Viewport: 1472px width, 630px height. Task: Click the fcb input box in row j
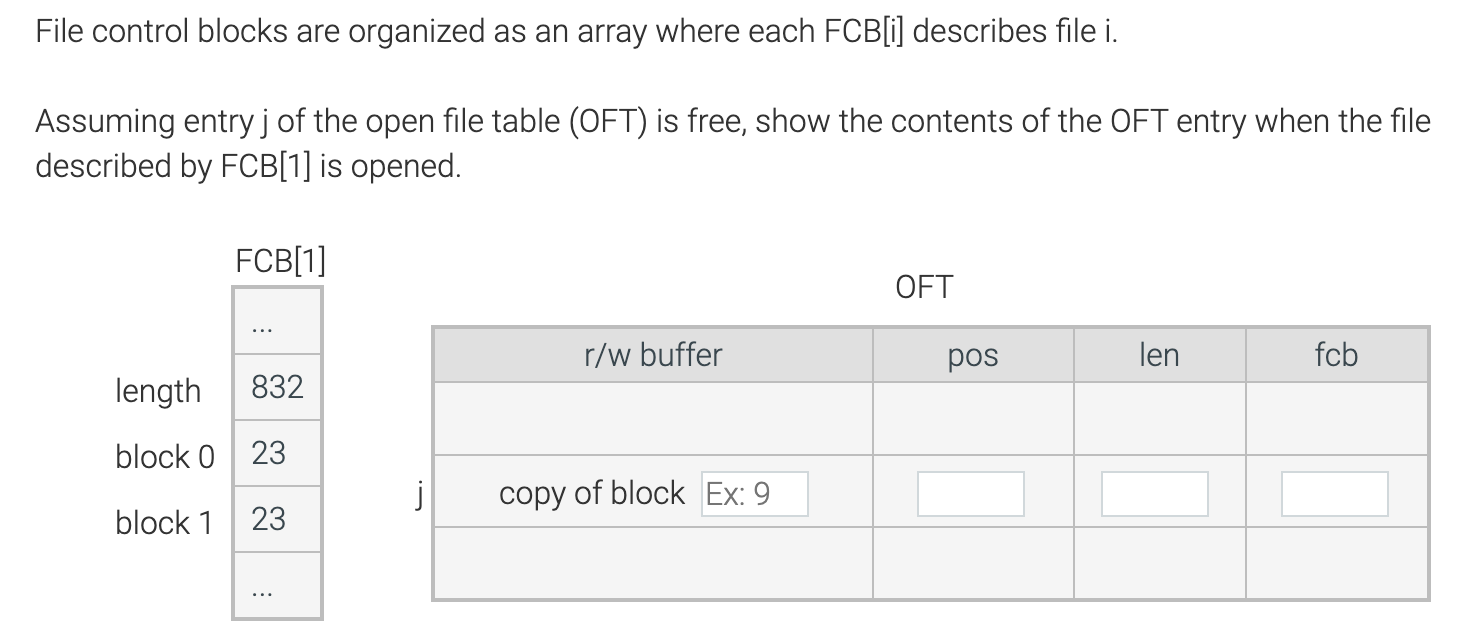[1335, 493]
